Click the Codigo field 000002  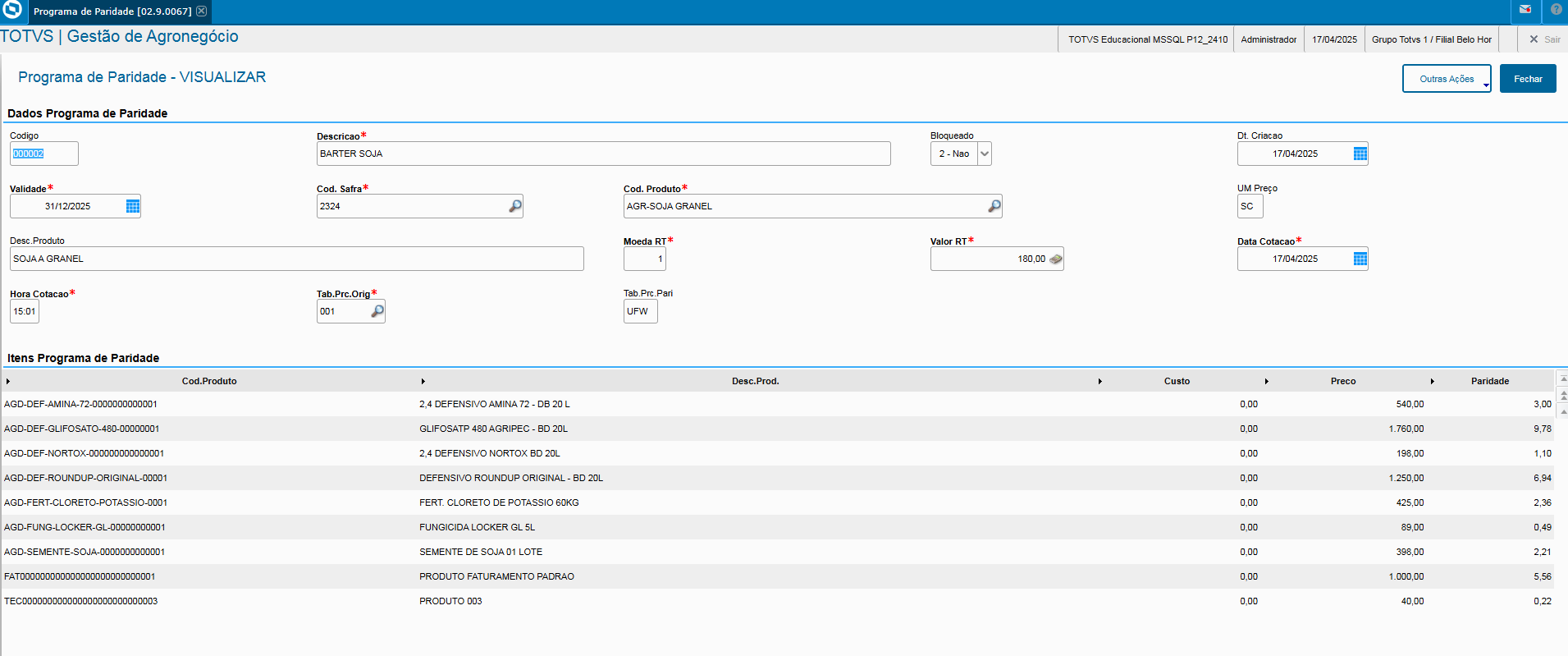tap(44, 154)
